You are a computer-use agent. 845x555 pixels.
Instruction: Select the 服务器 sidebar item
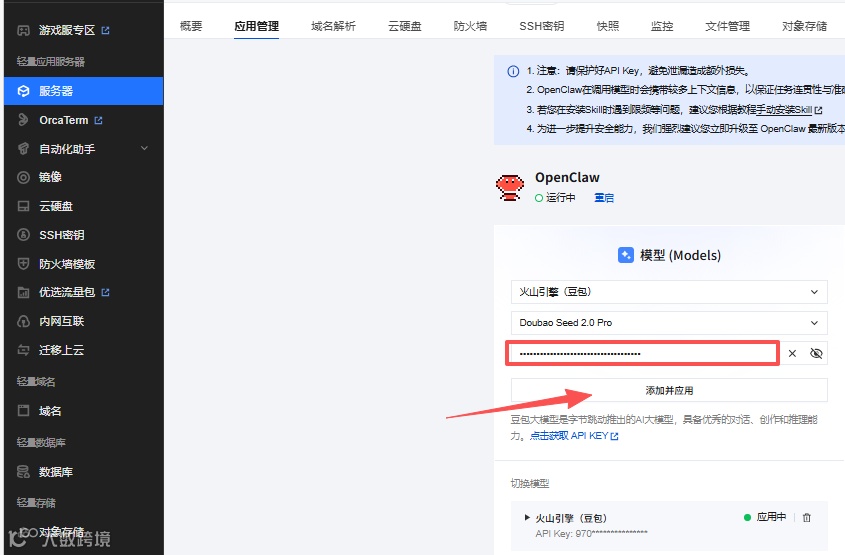coord(84,91)
